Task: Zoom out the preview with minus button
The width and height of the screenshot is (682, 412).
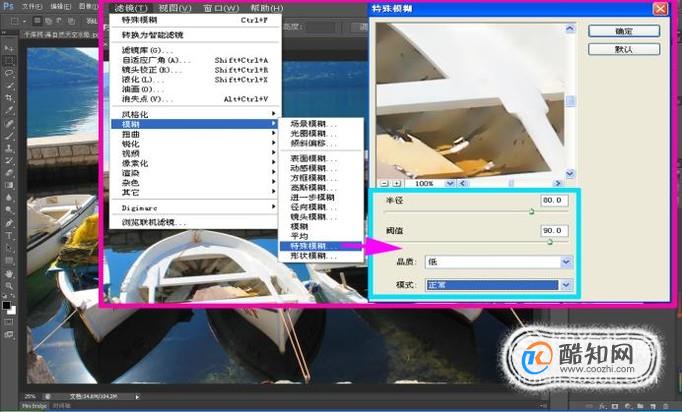Action: point(384,184)
